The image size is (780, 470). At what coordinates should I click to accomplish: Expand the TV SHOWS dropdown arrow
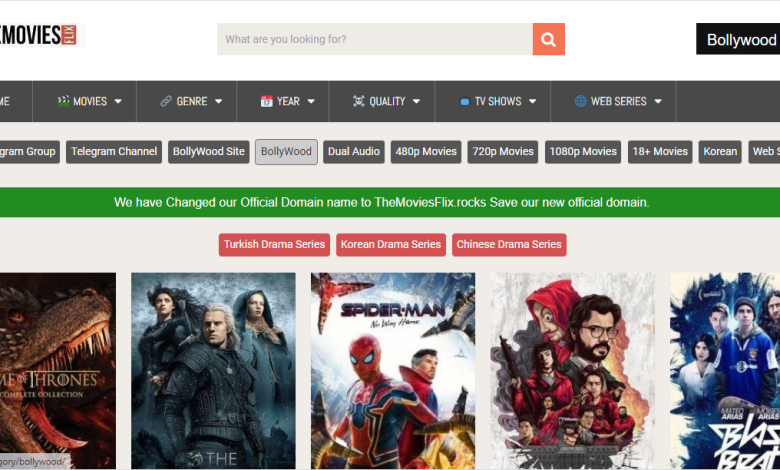point(532,101)
